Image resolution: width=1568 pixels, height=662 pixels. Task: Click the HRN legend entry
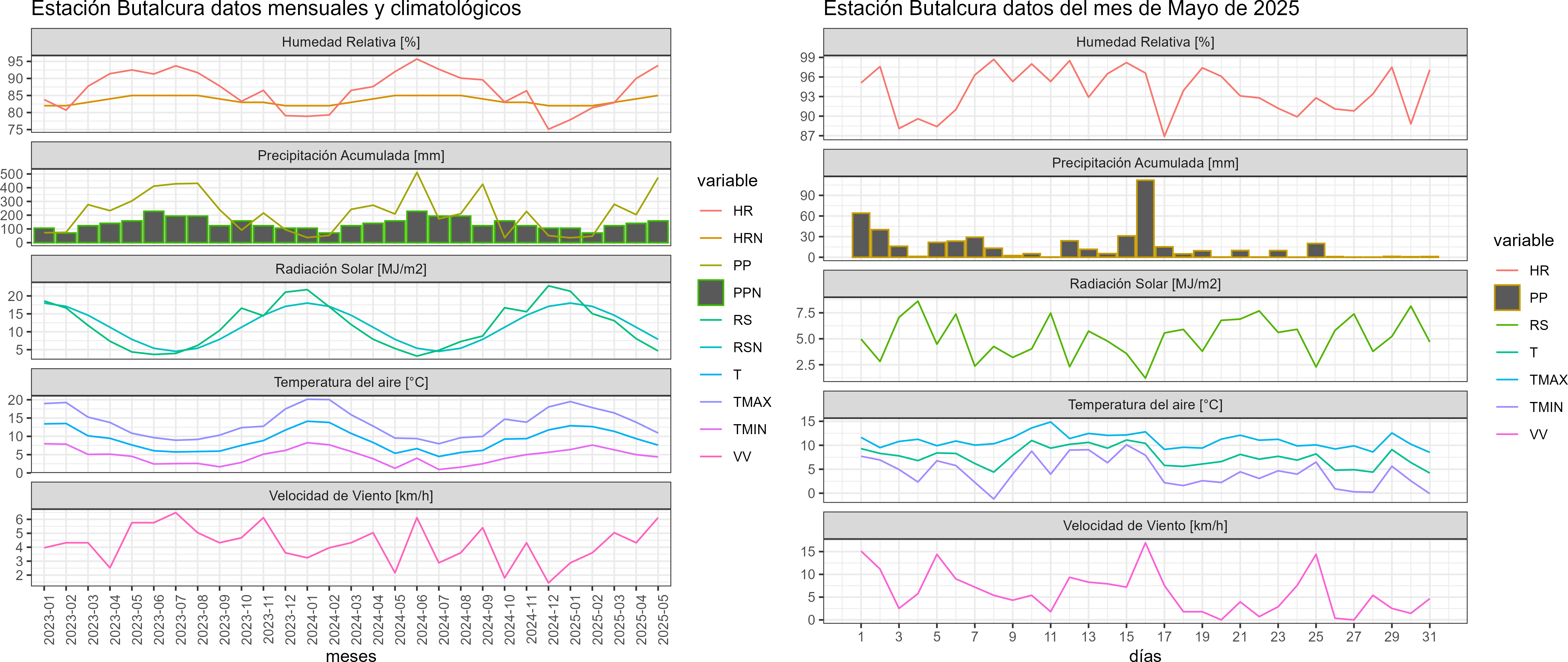730,238
